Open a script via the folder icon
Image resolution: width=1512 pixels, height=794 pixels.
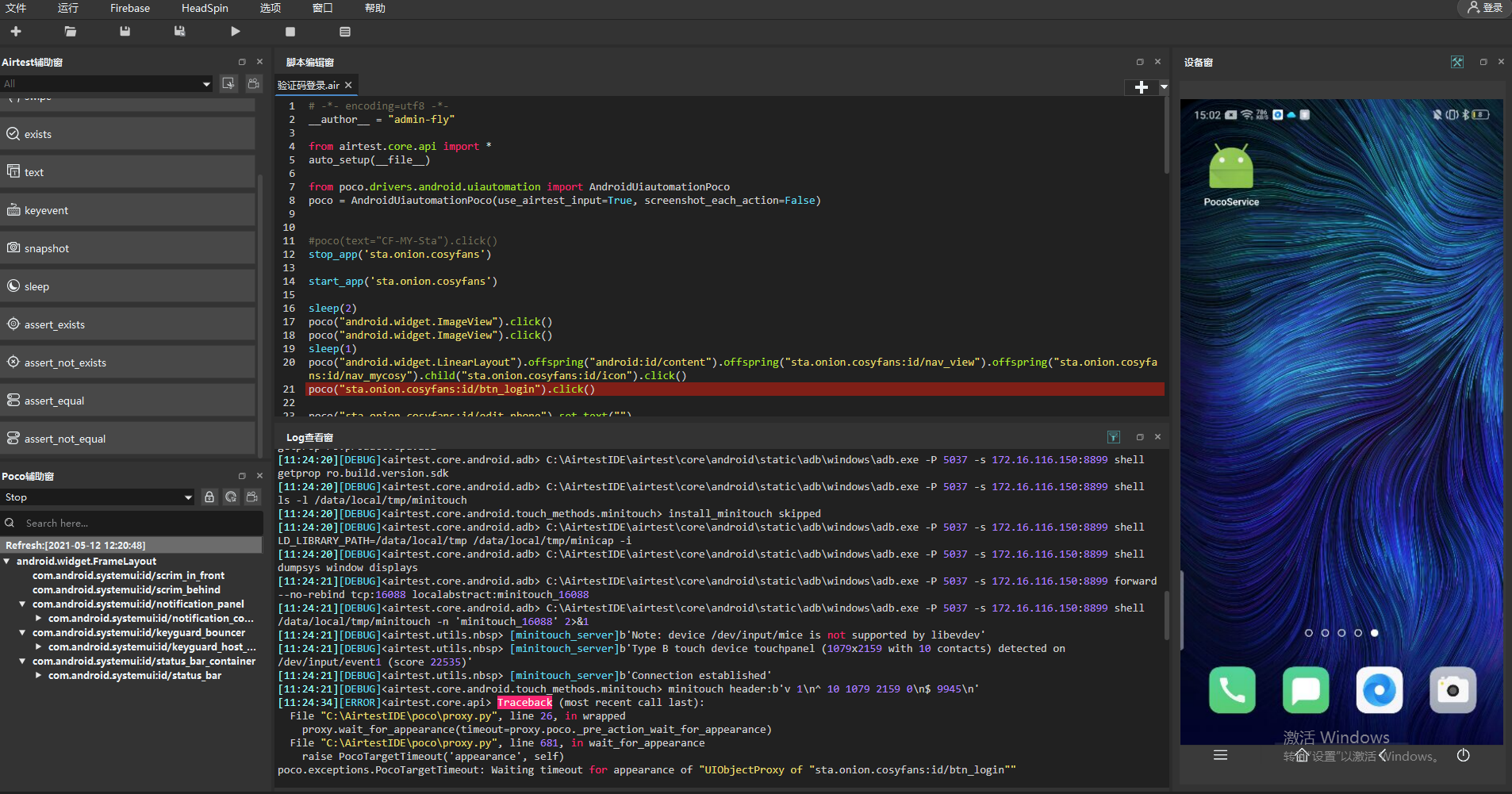(71, 32)
